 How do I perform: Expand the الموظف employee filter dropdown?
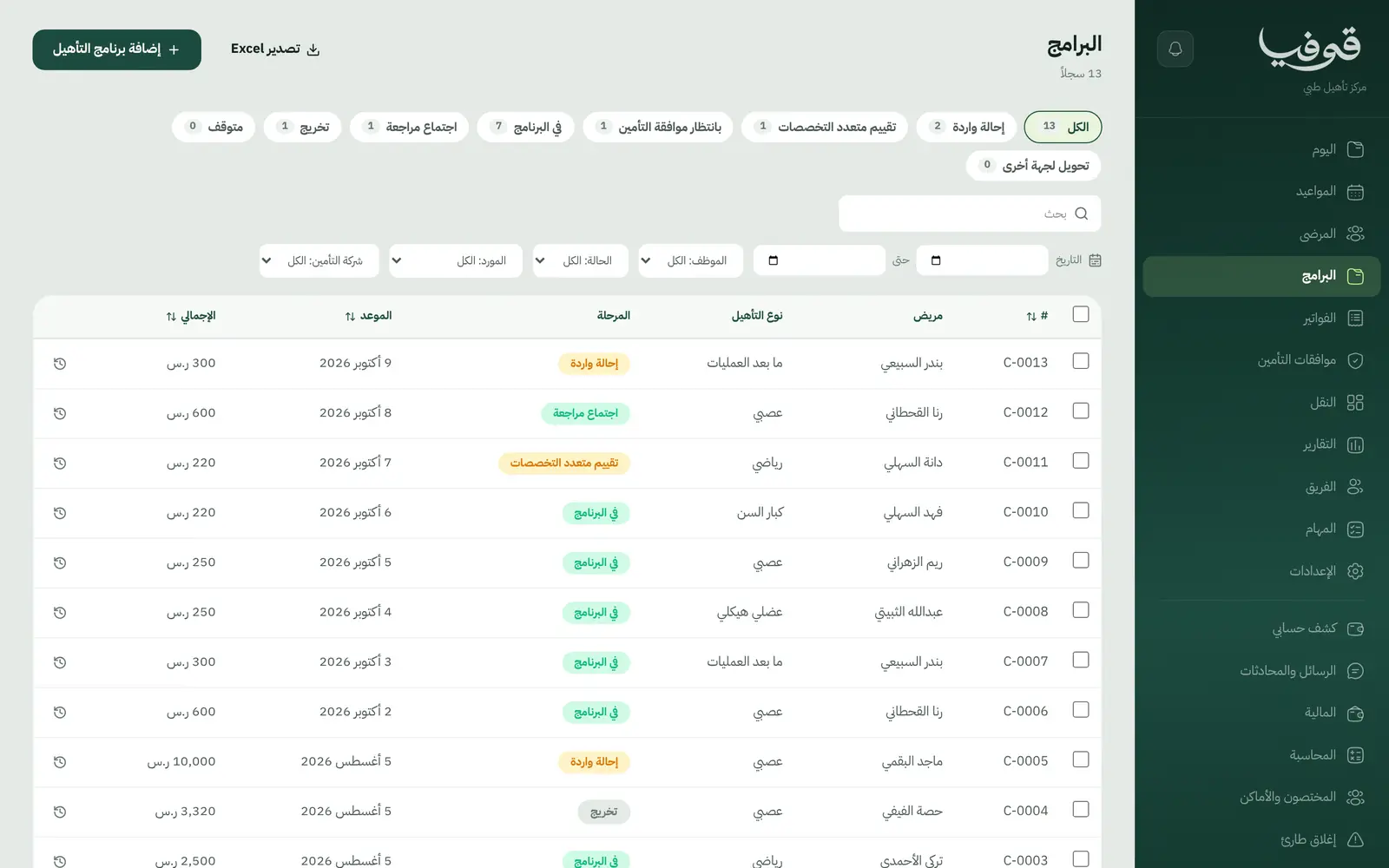pos(691,260)
